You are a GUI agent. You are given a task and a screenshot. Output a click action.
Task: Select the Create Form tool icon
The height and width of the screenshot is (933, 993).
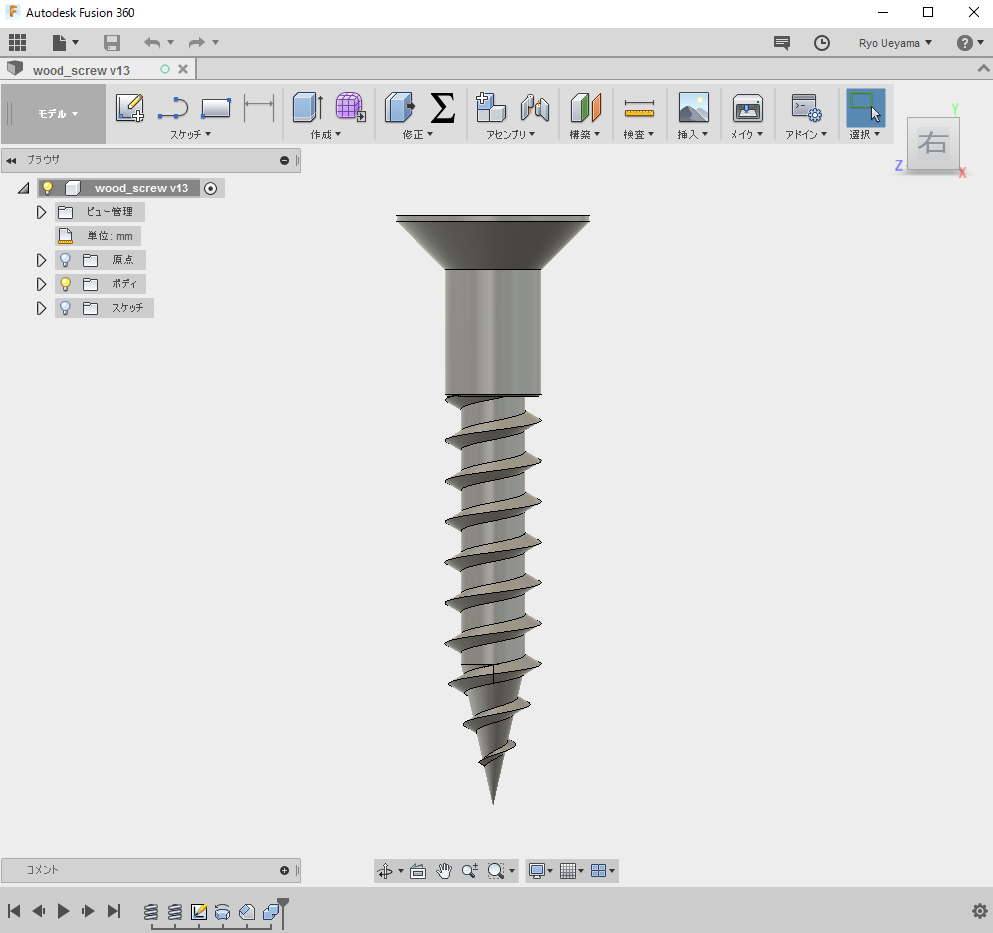(x=350, y=107)
